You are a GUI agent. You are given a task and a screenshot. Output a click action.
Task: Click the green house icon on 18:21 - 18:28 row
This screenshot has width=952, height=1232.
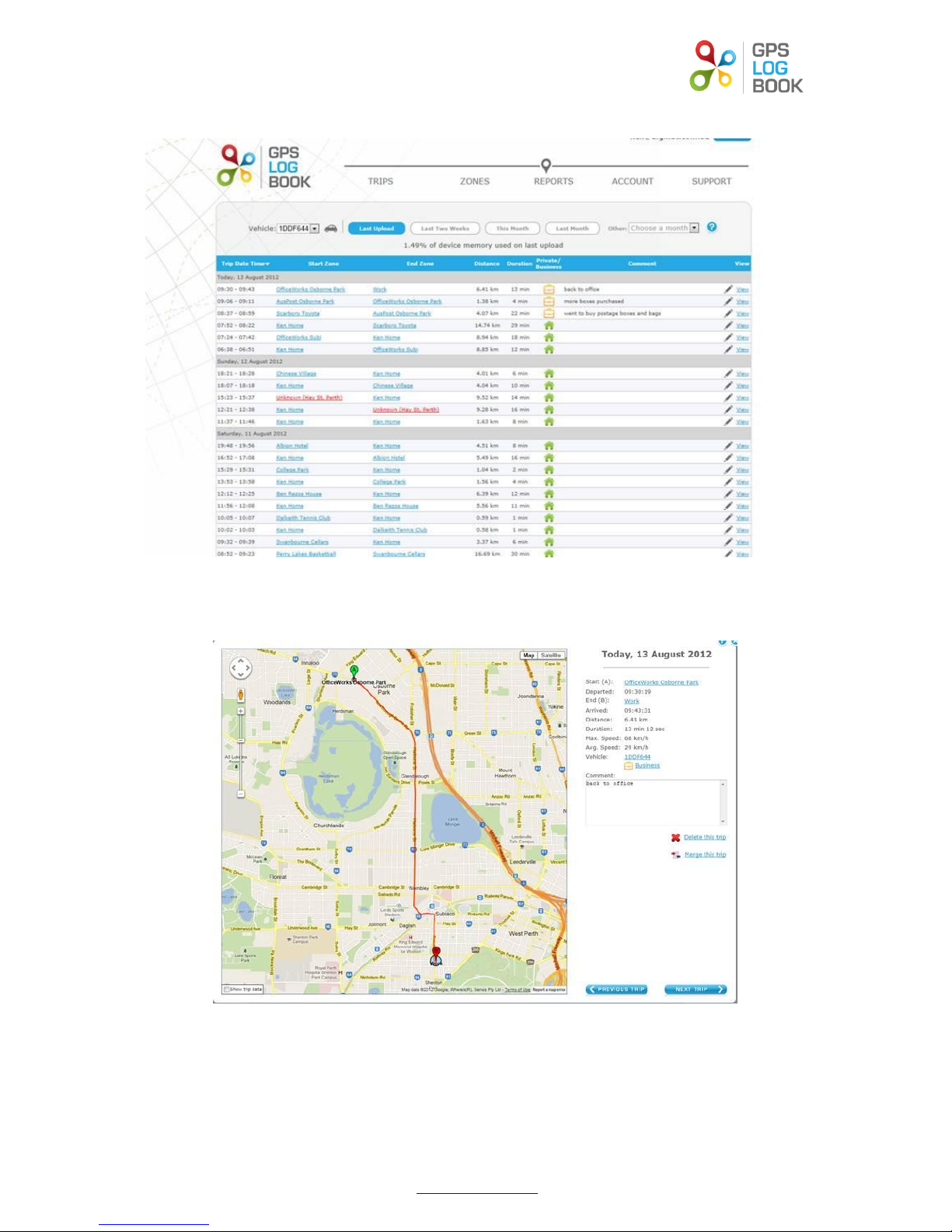coord(549,374)
